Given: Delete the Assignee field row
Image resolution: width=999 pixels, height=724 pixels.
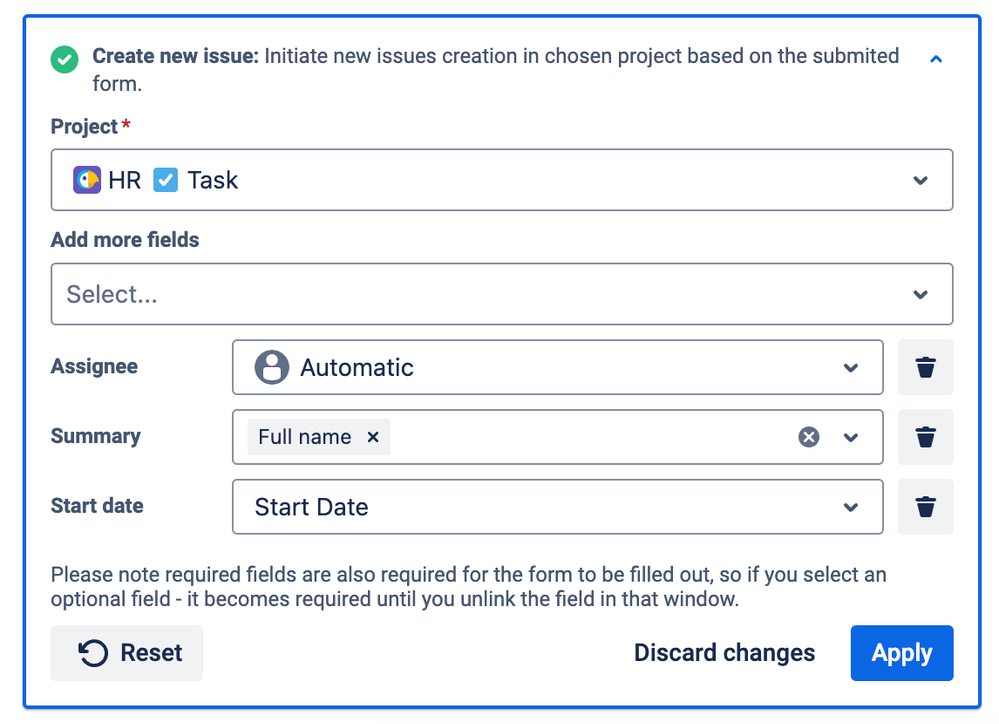Looking at the screenshot, I should (925, 367).
